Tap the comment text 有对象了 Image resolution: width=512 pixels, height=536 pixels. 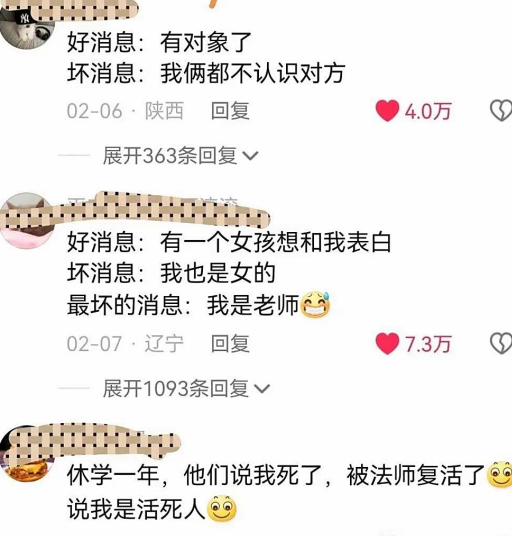(206, 42)
